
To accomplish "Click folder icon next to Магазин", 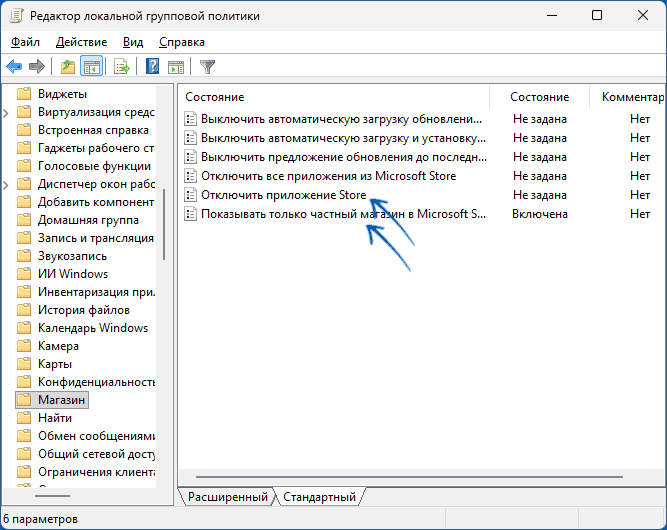I will 24,400.
